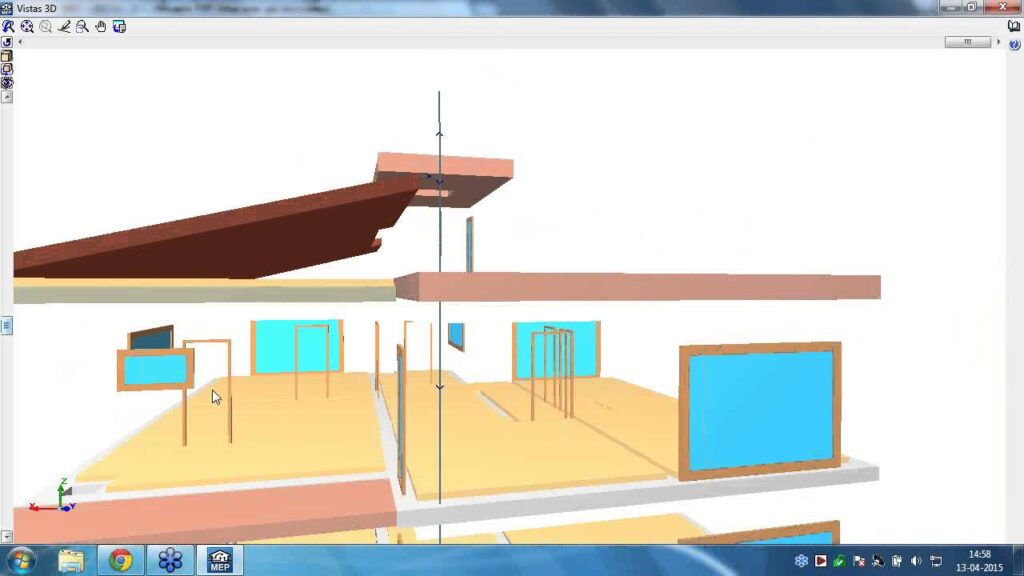
Task: Click the copy view image icon
Action: click(119, 27)
